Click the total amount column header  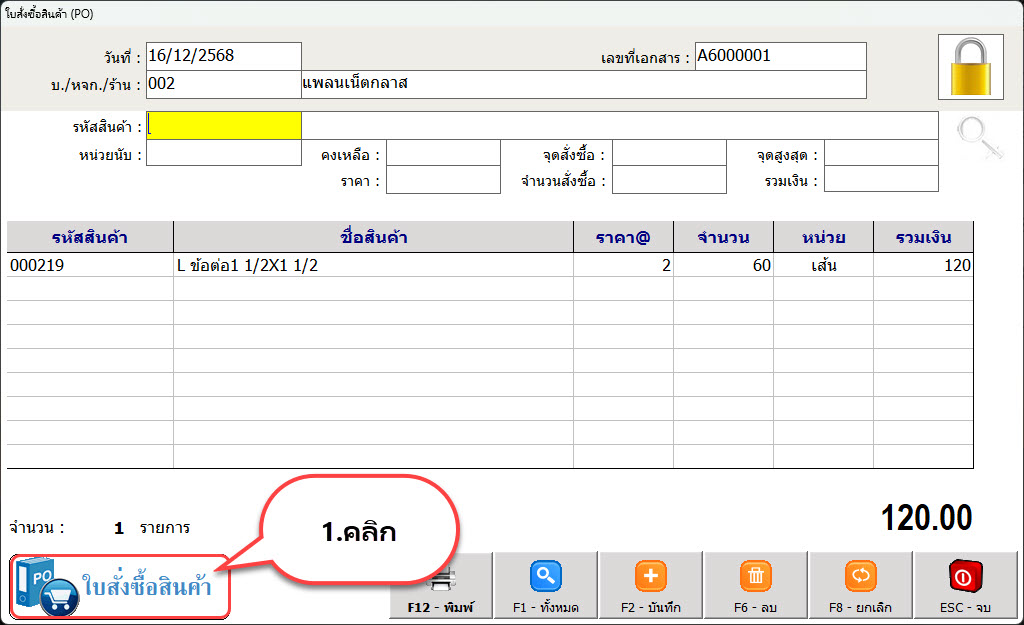click(923, 238)
